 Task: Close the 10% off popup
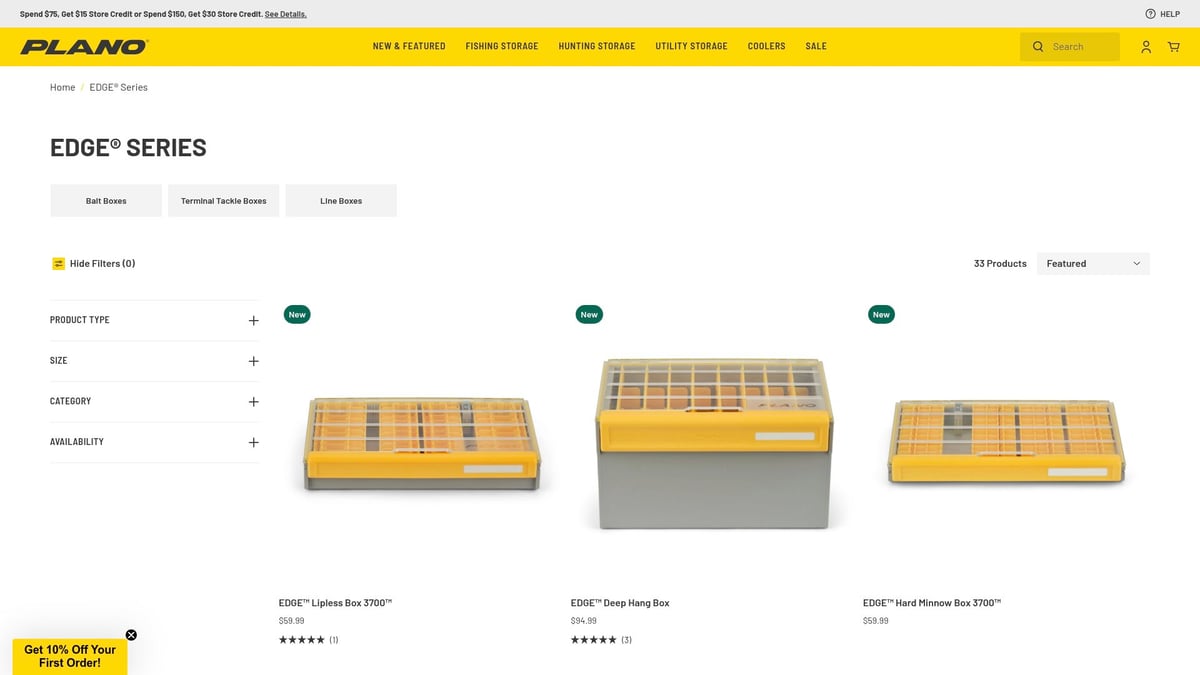pyautogui.click(x=131, y=635)
